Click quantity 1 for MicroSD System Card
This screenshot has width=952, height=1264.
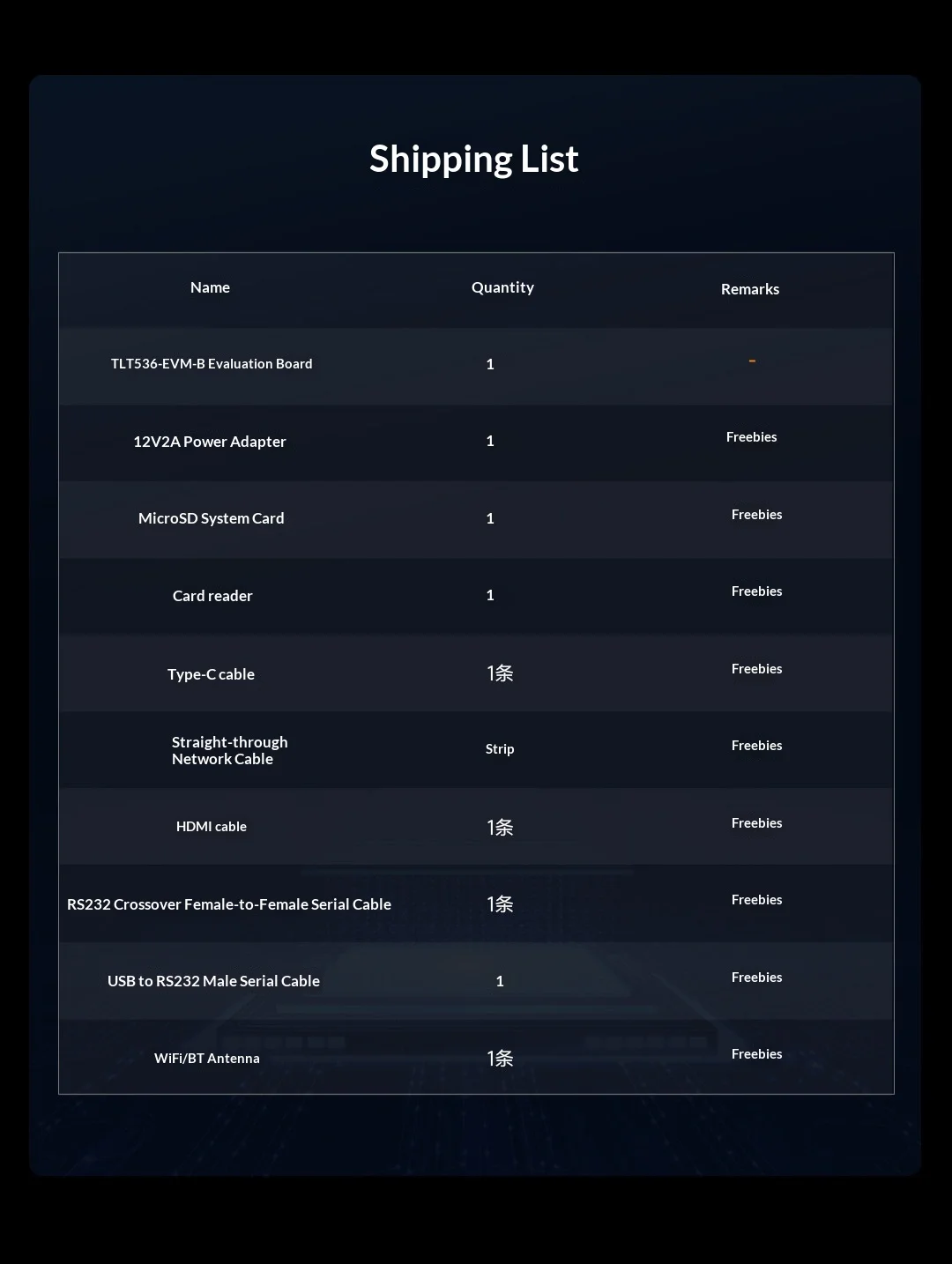pyautogui.click(x=490, y=518)
